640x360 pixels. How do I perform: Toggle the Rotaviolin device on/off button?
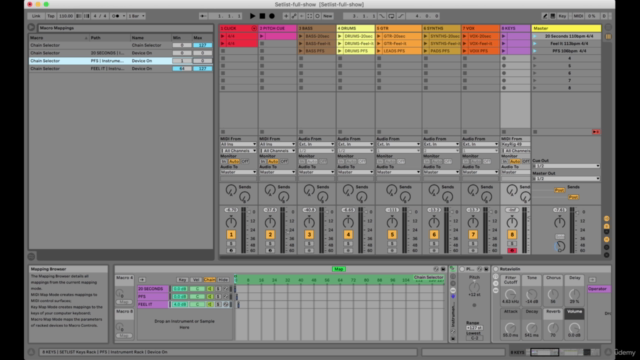tap(496, 269)
